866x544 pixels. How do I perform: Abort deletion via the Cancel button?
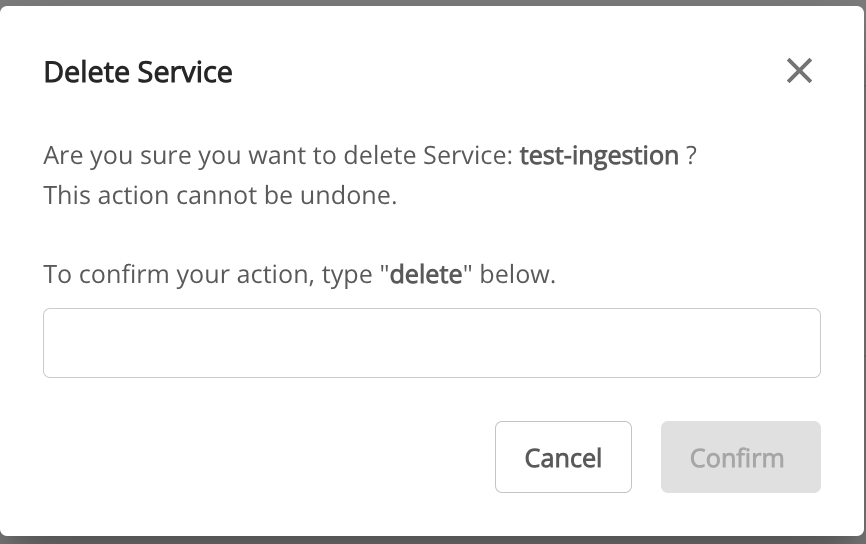click(x=563, y=457)
